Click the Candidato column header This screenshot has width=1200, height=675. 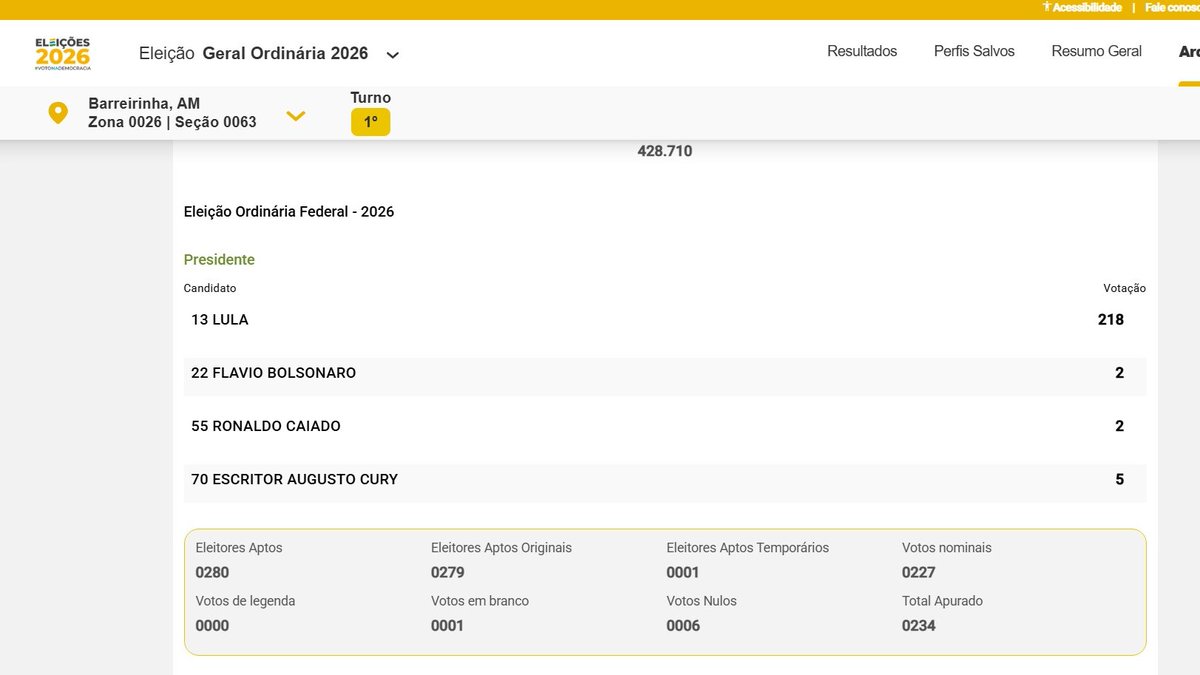click(x=210, y=289)
